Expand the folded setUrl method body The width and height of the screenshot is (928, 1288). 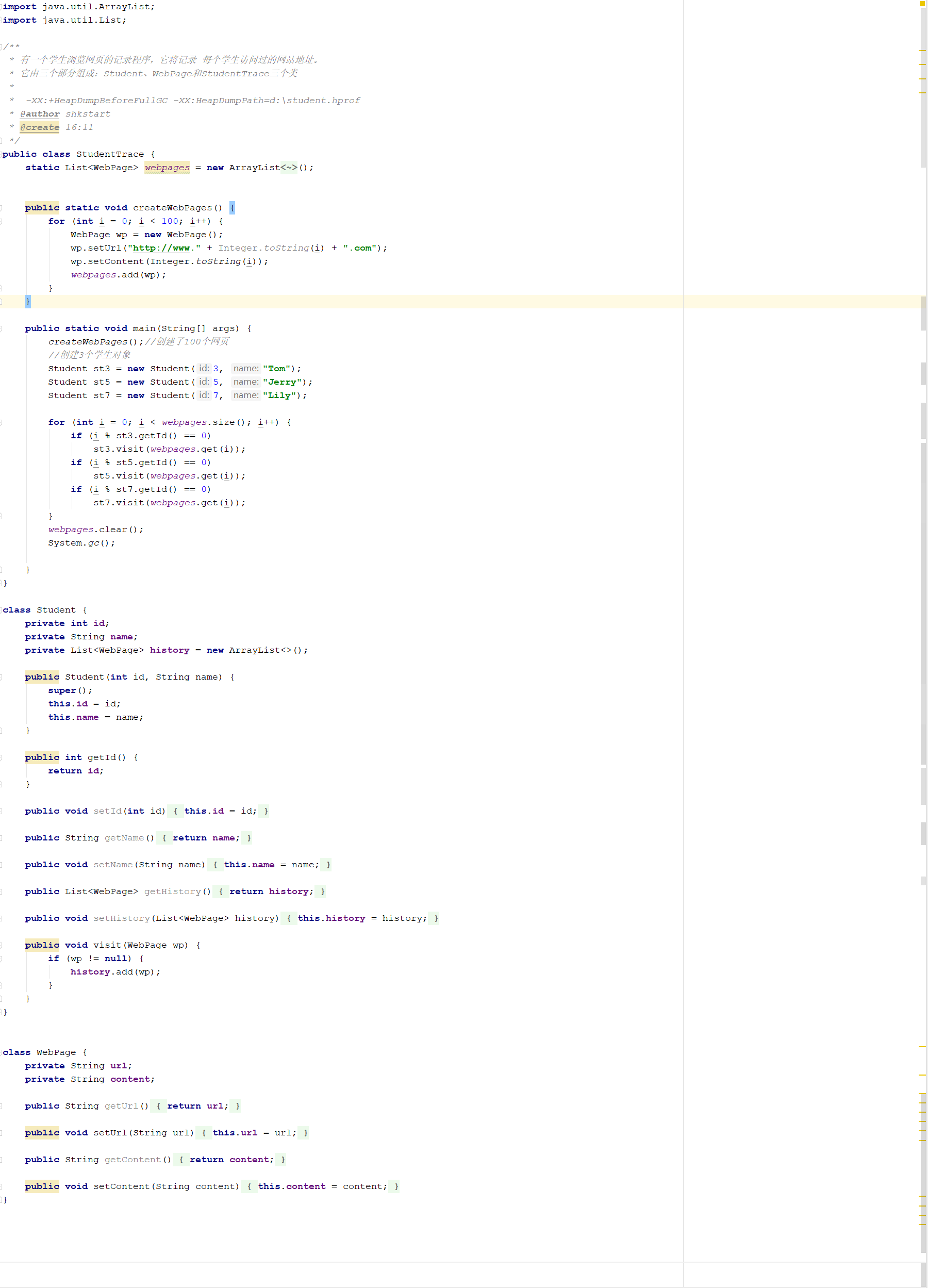252,1132
